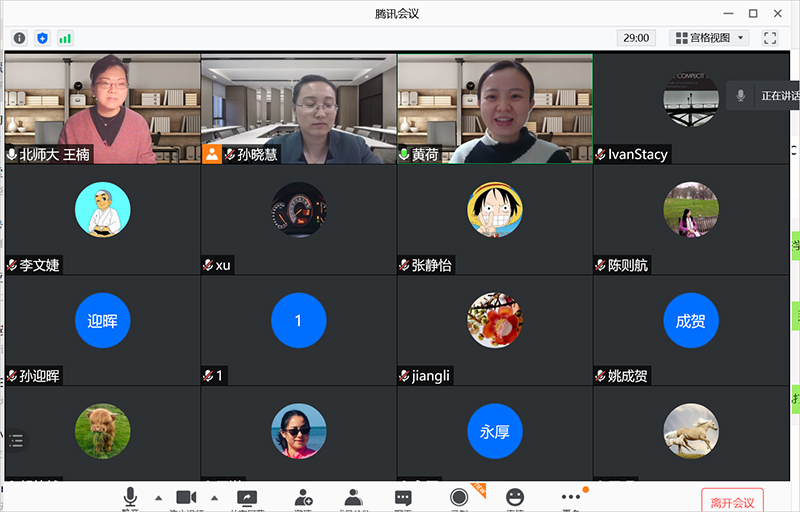
Task: Open the emoji reactions icon
Action: click(515, 498)
